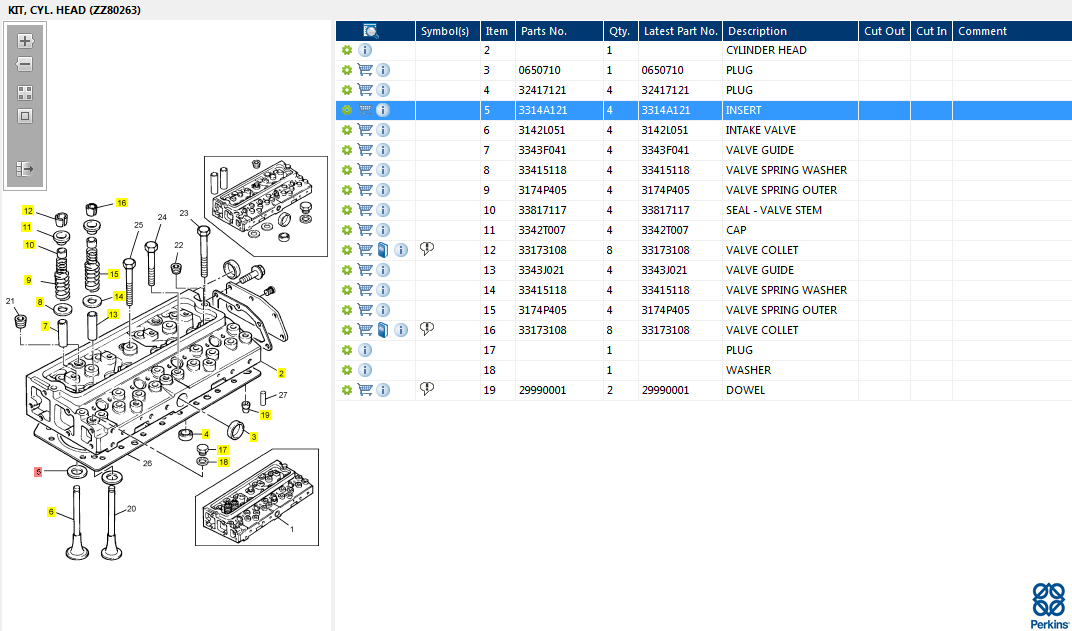Select yellow callout 9 on the diagram

click(x=28, y=280)
